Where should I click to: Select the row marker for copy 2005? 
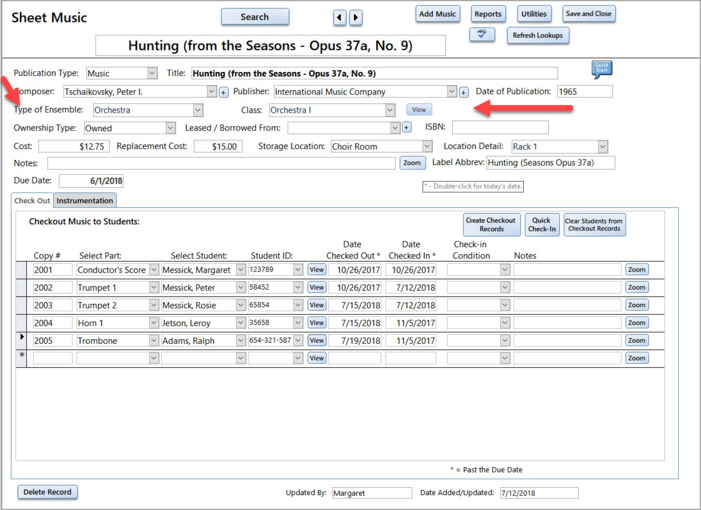tap(23, 340)
